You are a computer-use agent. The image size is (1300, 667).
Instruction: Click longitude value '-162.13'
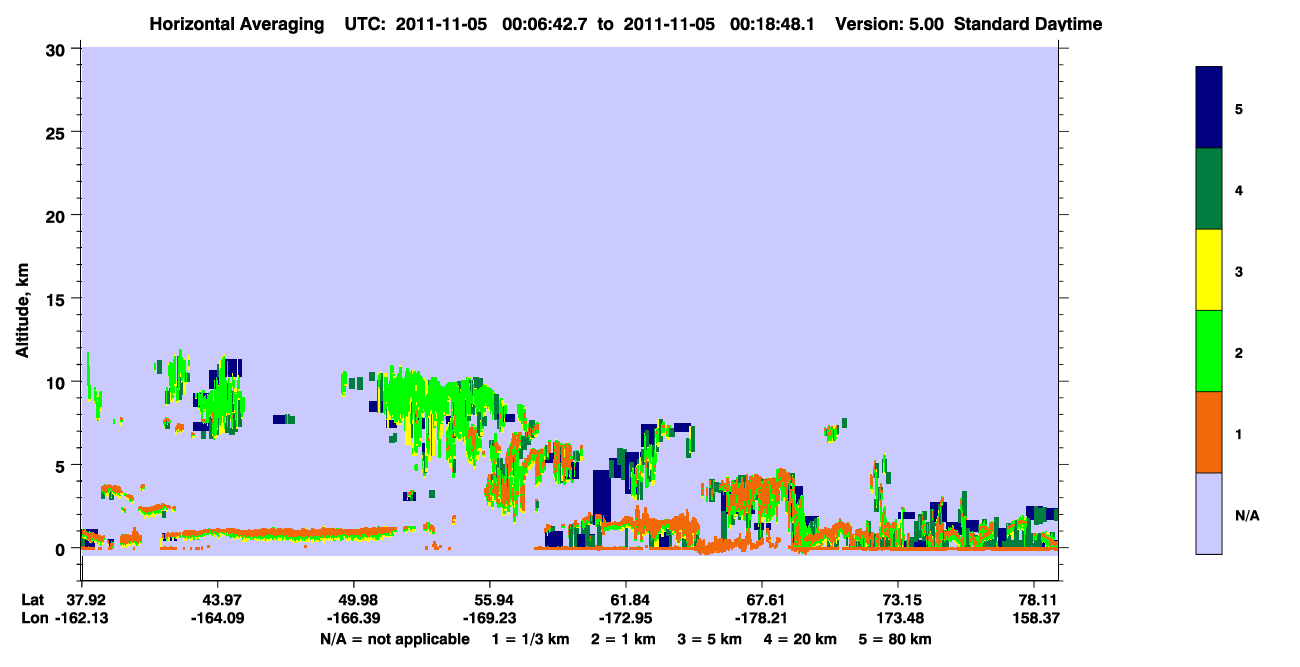(84, 619)
